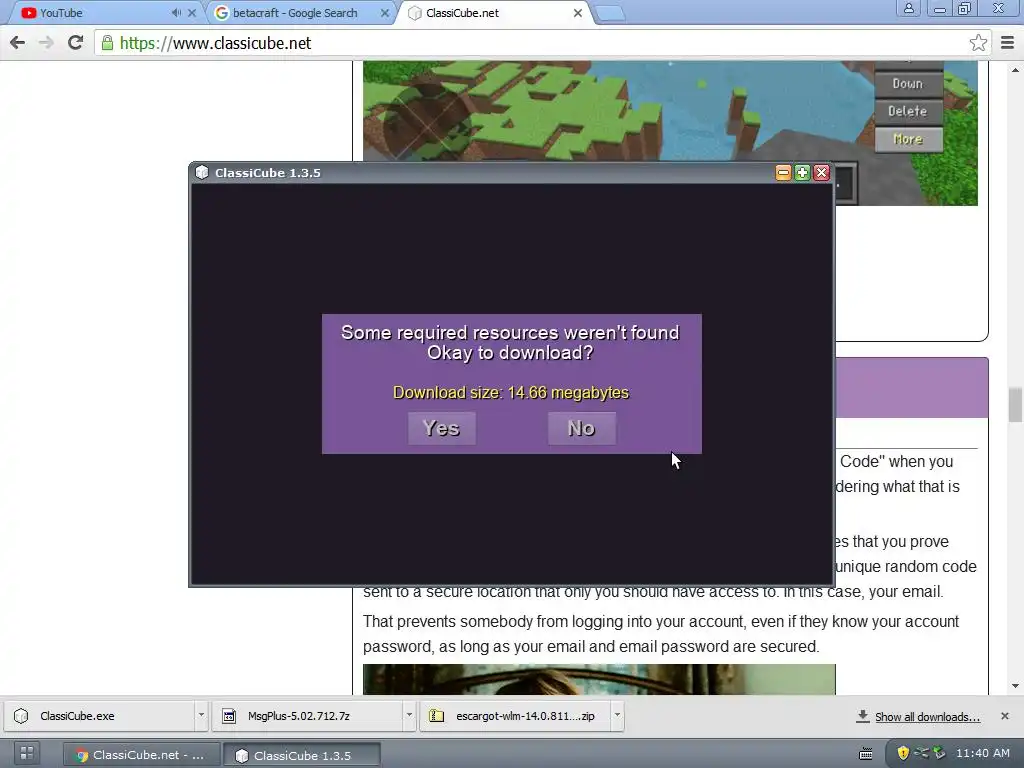Close the ClassiCube 1.3.5 window
Screen dimensions: 1024x768
click(822, 172)
